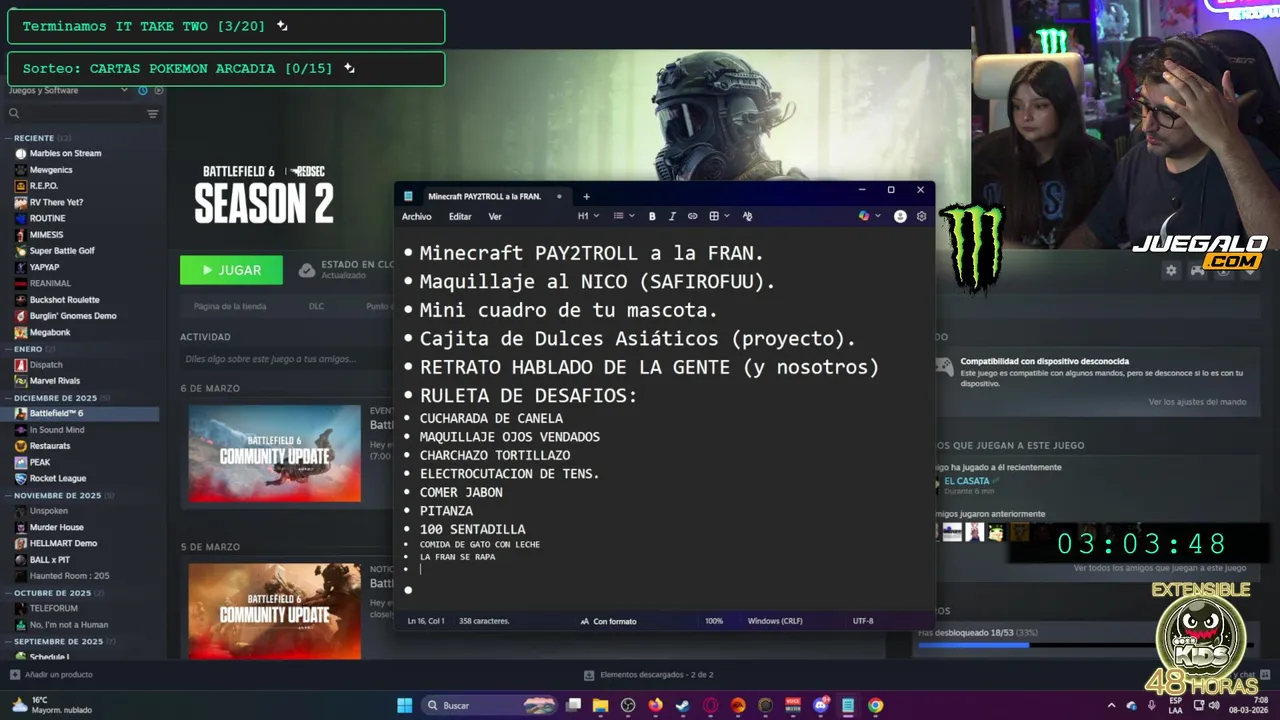Show hidden system tray icons
Screen dimensions: 1280x720
pos(1111,705)
